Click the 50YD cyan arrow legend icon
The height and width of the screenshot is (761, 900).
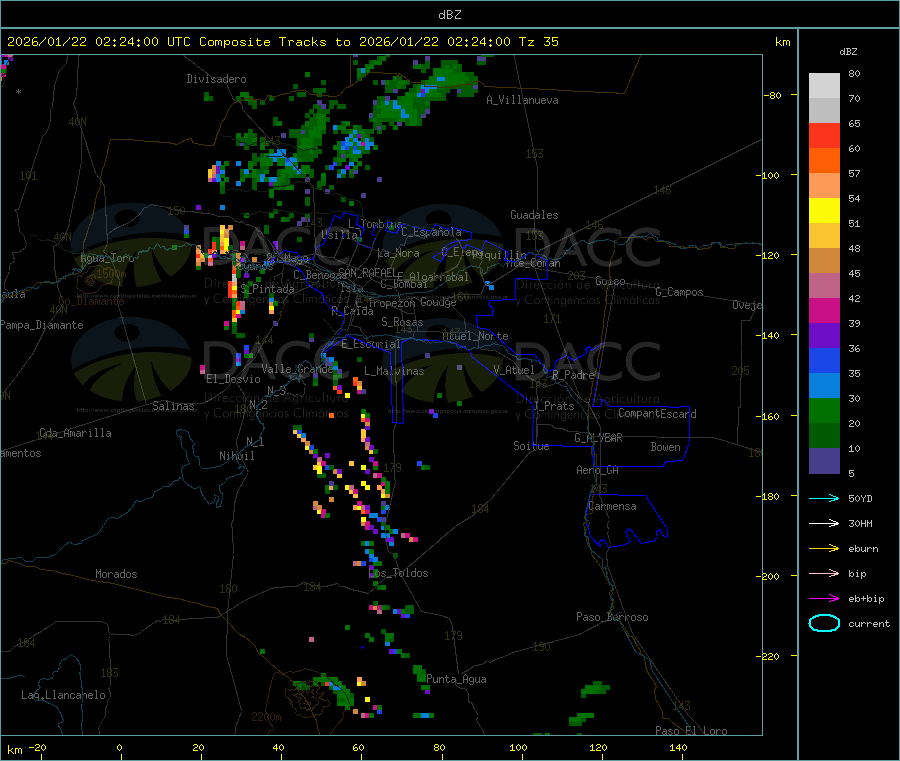(x=824, y=498)
